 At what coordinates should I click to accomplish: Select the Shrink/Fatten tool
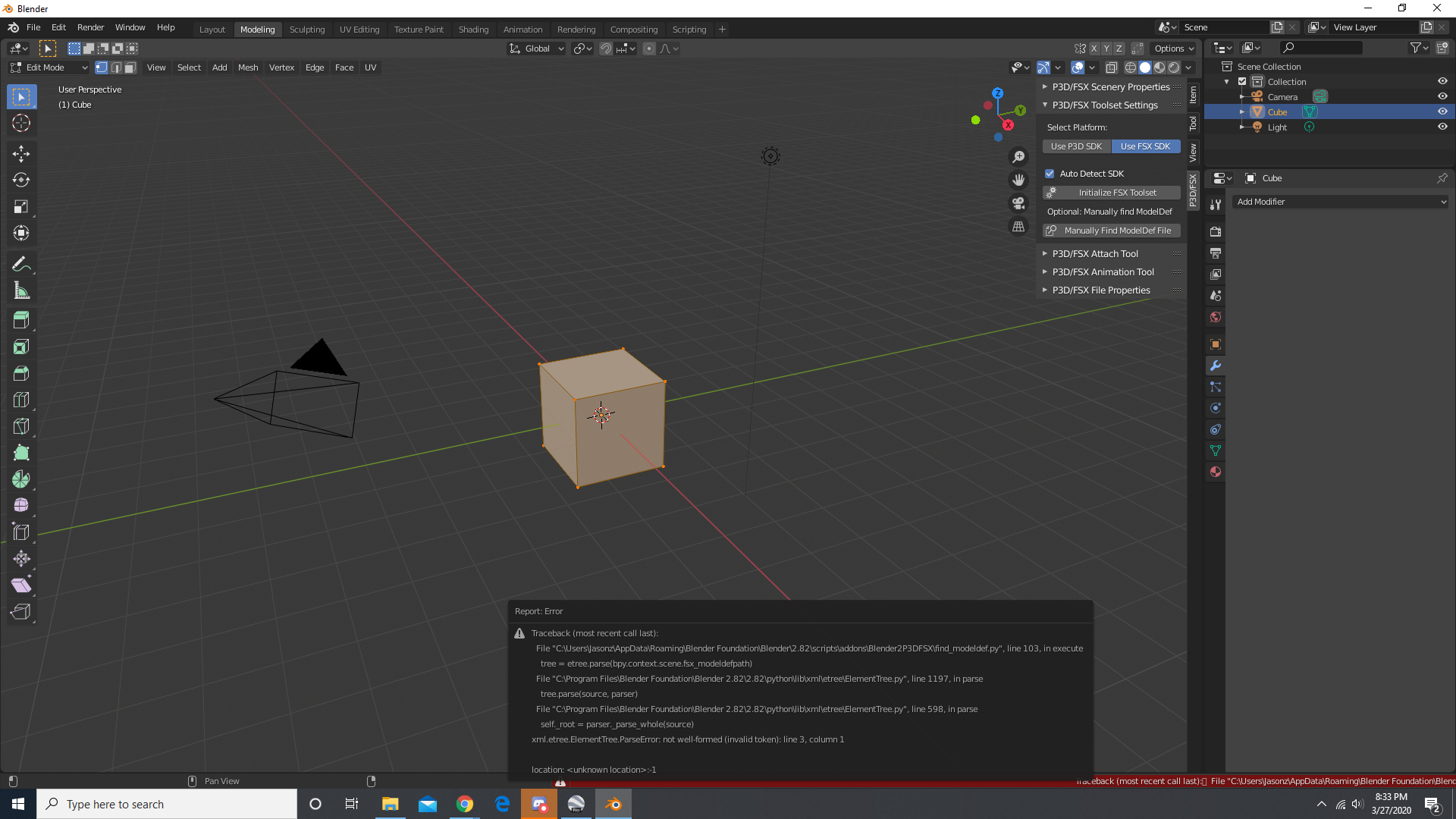(21, 559)
